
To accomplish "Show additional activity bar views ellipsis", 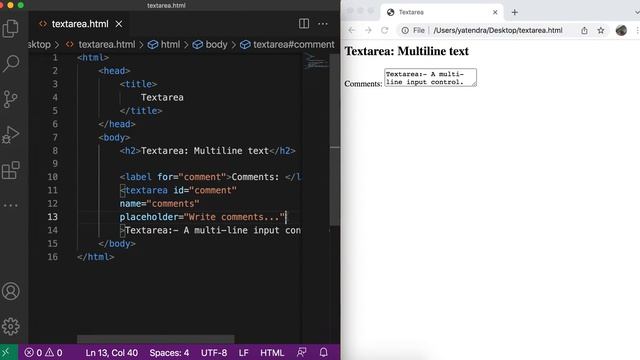I will pos(11,205).
